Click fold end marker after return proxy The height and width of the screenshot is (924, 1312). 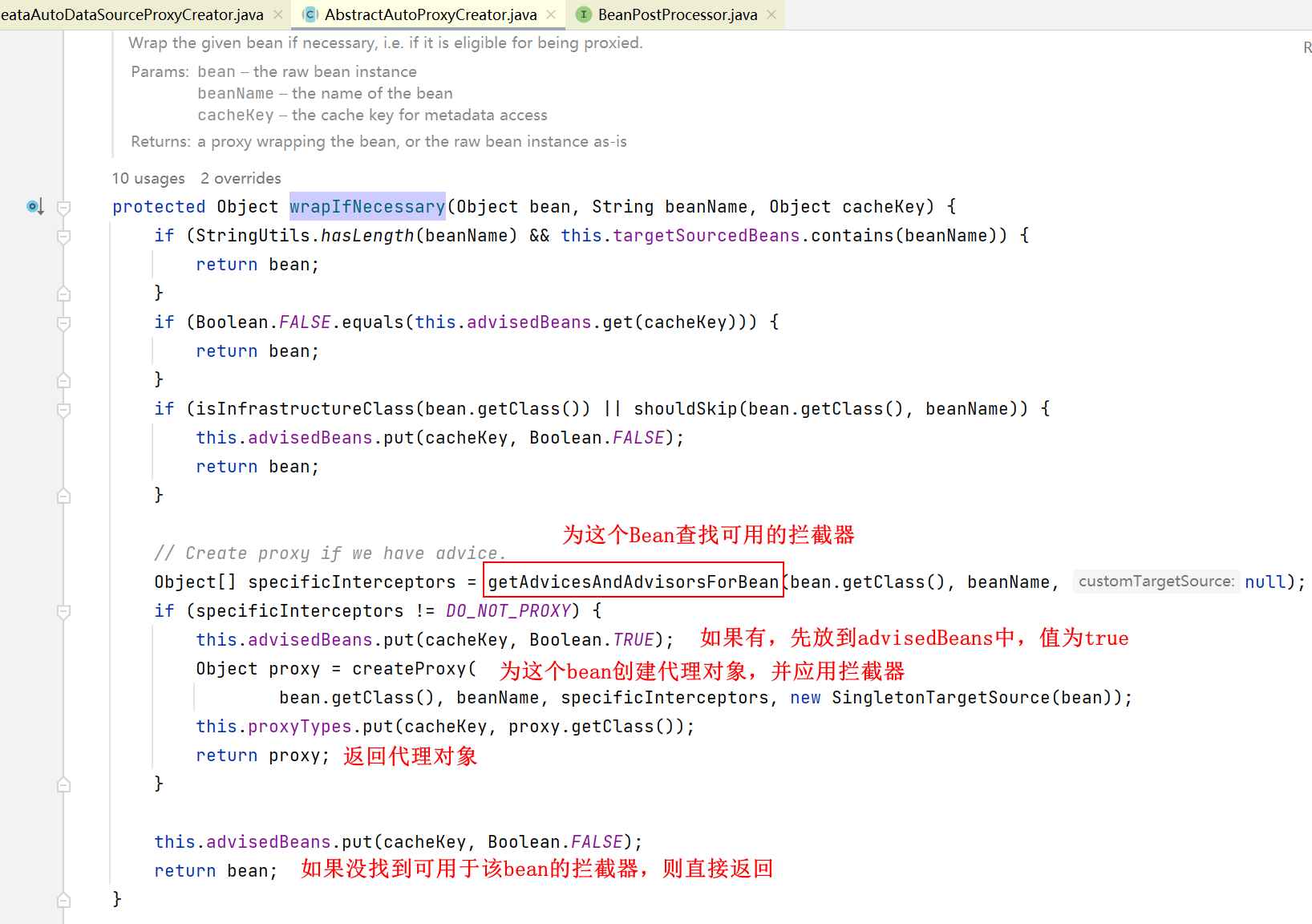coord(64,784)
